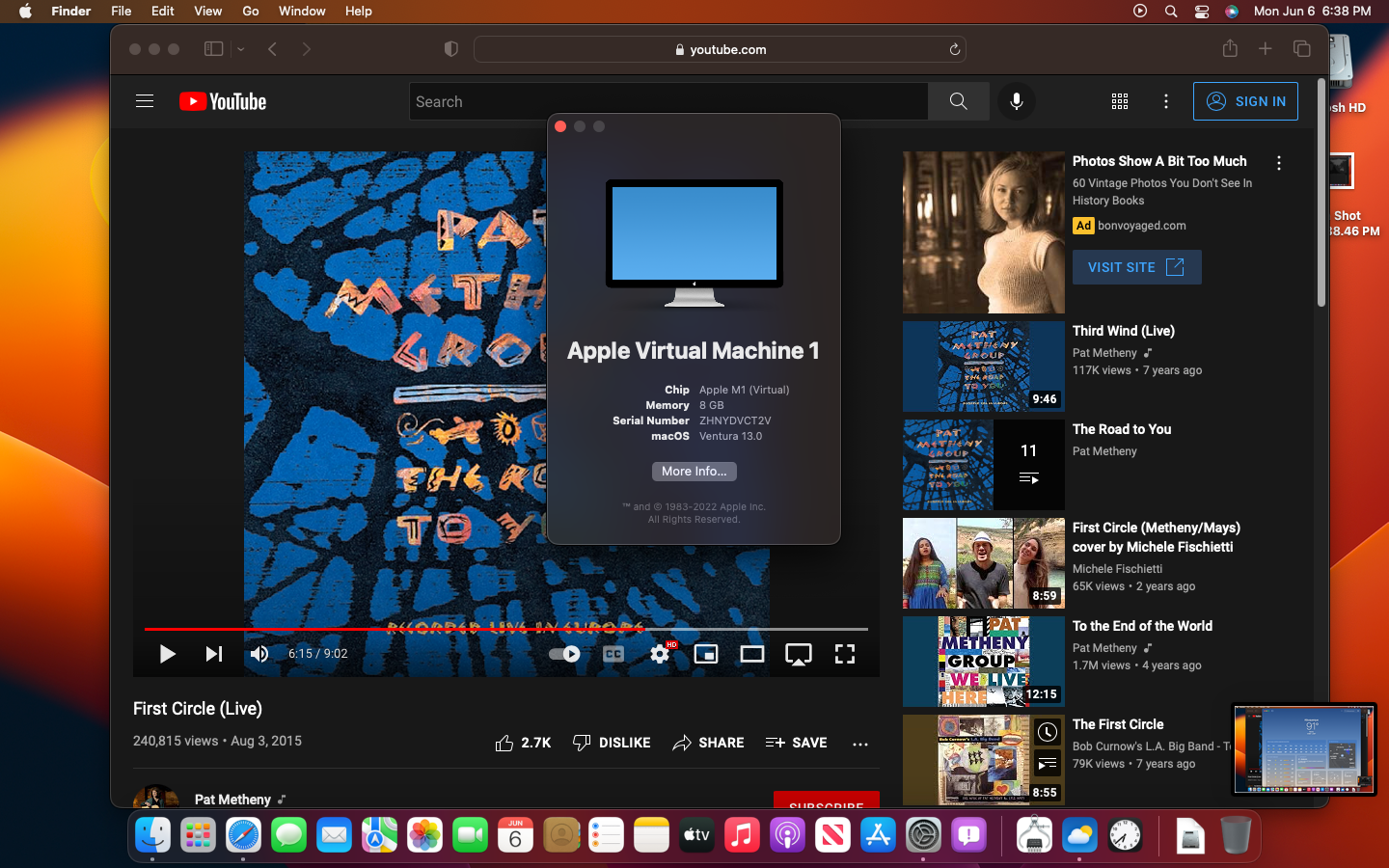Reload the page in Safari
Screen dimensions: 1389x868
(x=954, y=49)
